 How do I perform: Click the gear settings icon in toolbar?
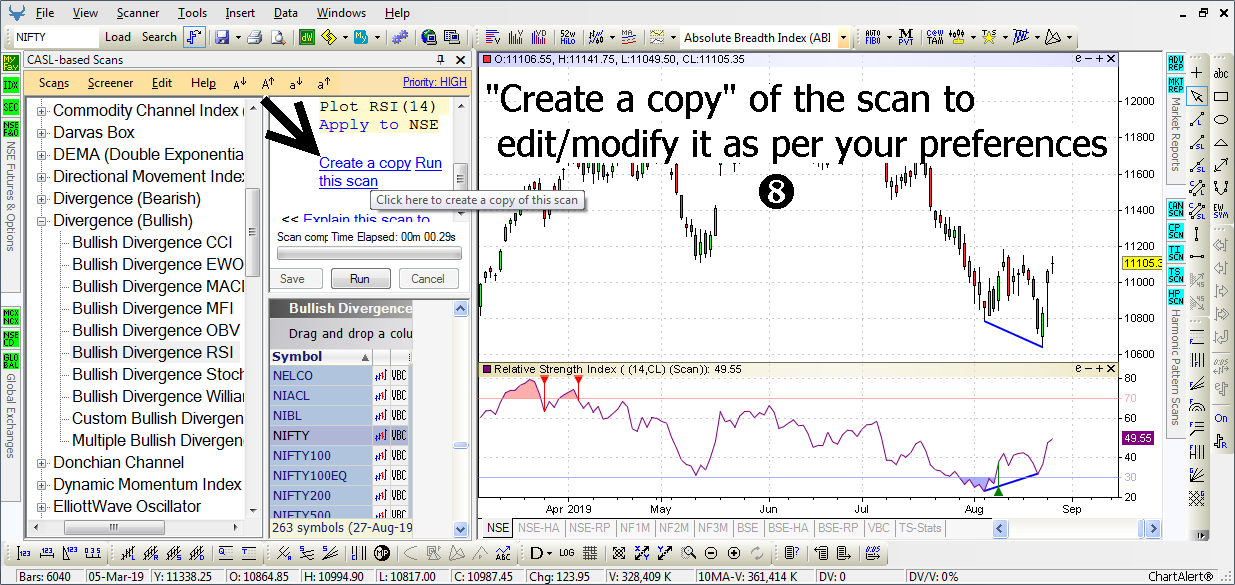coord(401,37)
